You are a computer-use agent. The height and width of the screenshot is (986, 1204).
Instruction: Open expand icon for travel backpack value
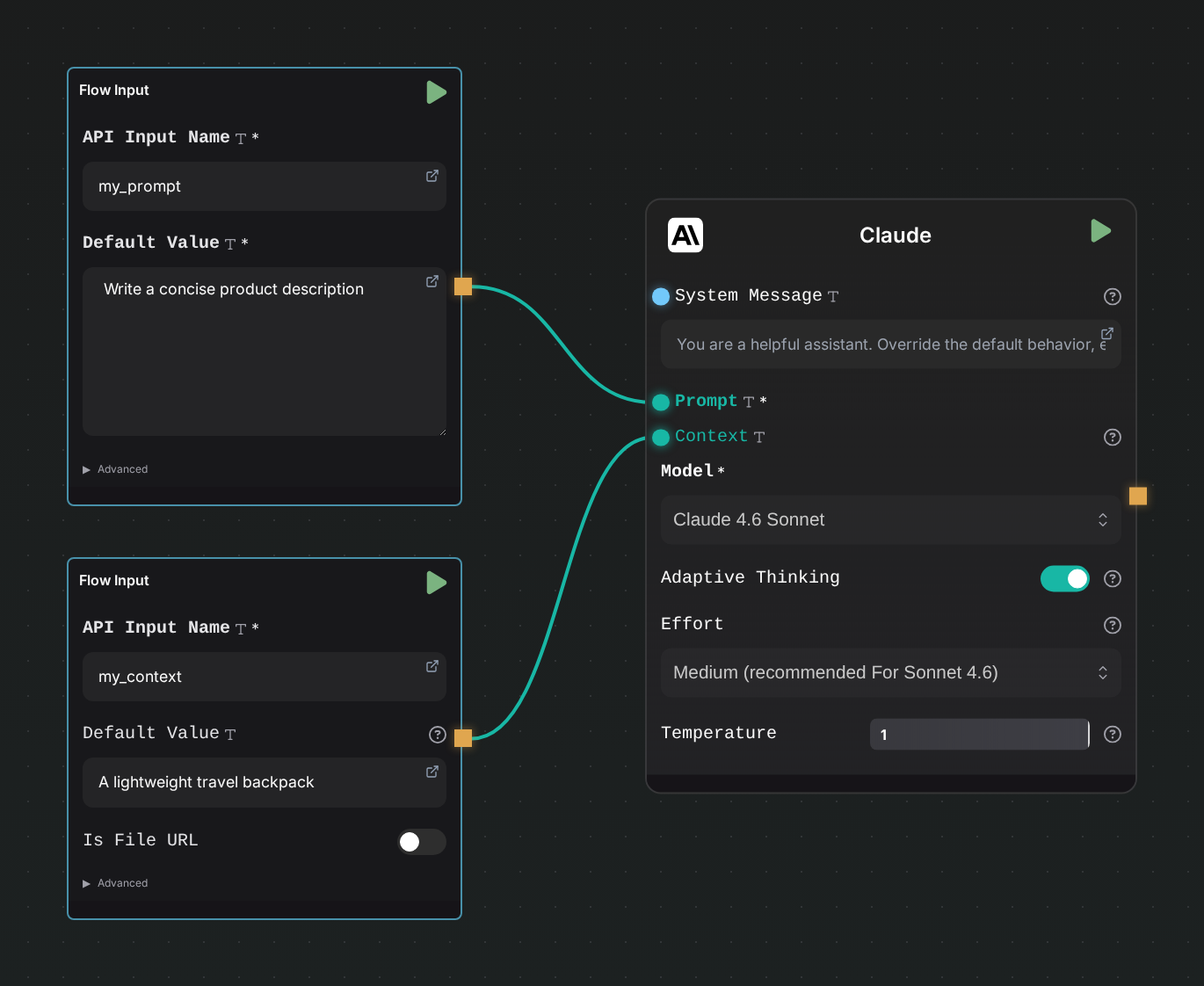(432, 772)
